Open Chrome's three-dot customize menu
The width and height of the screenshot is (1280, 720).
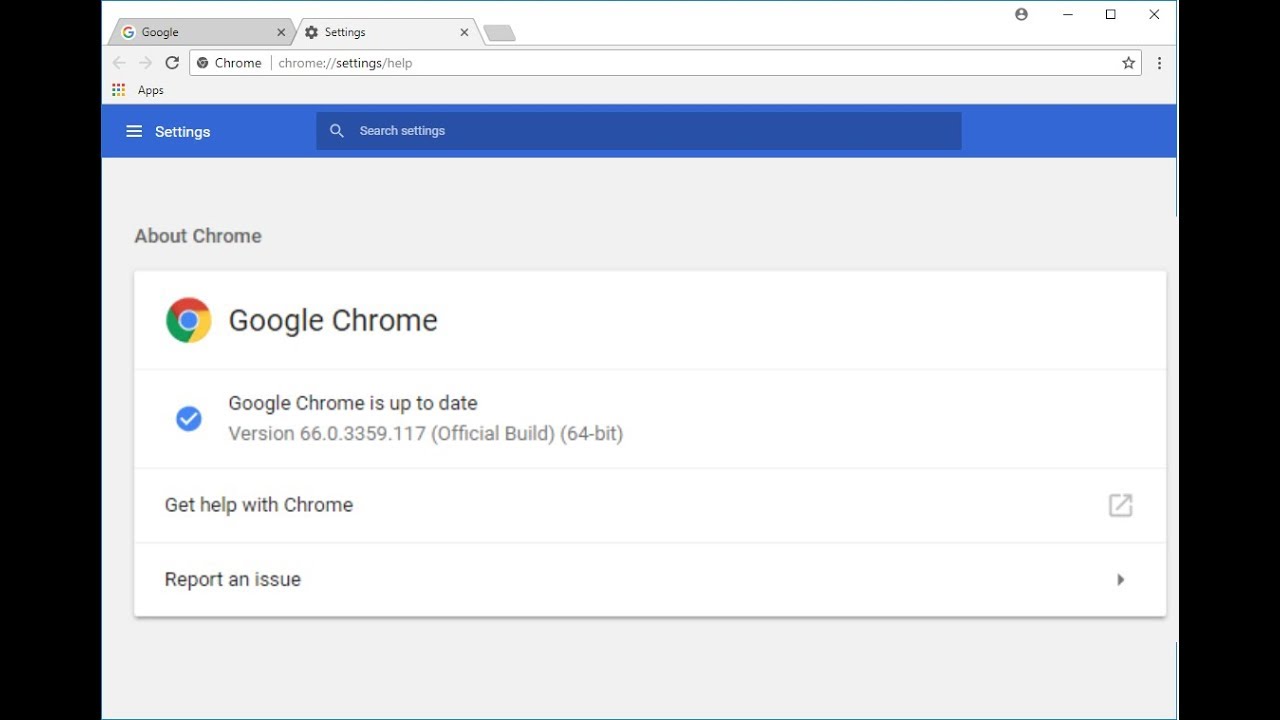[x=1159, y=63]
